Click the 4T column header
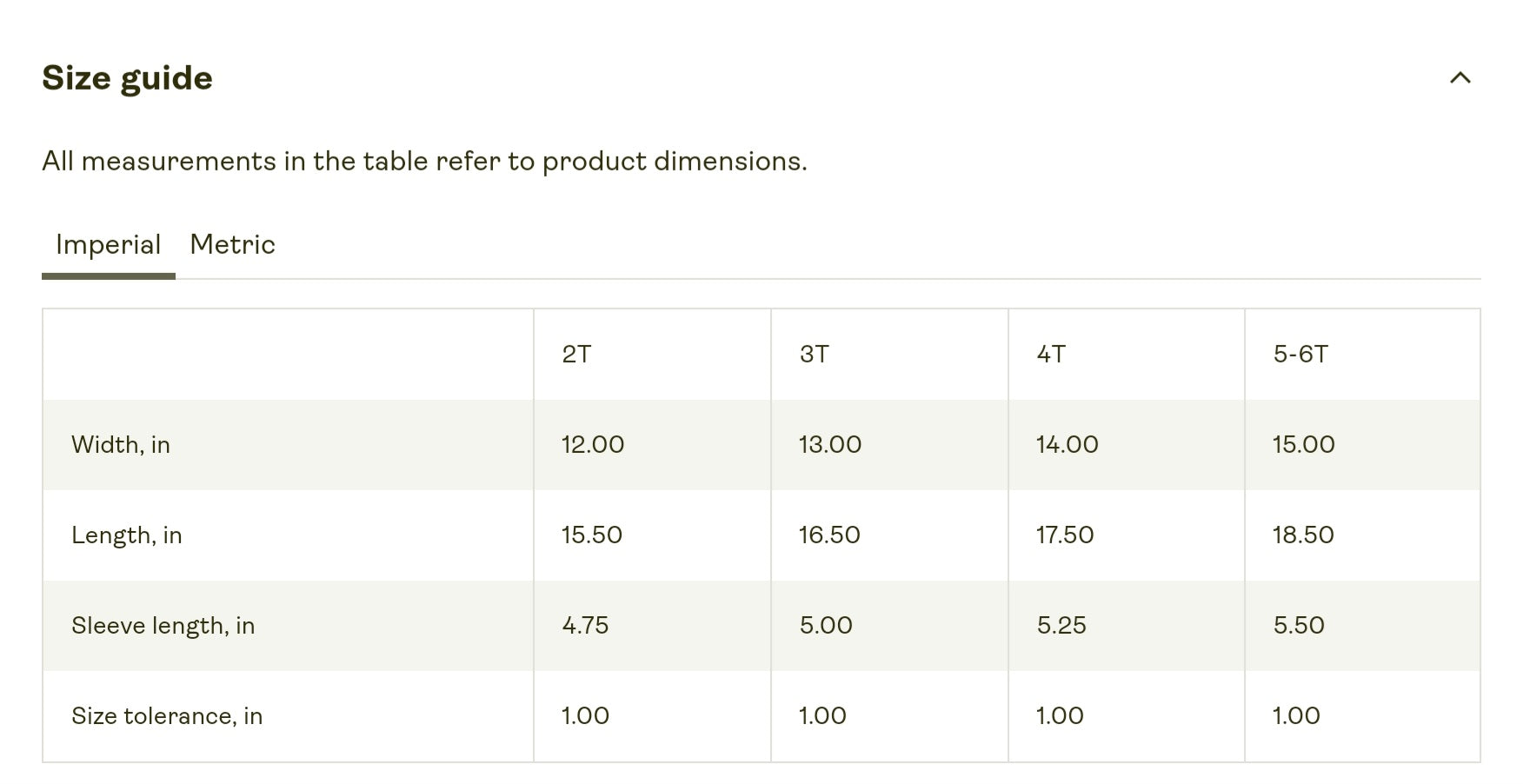 pos(1051,355)
